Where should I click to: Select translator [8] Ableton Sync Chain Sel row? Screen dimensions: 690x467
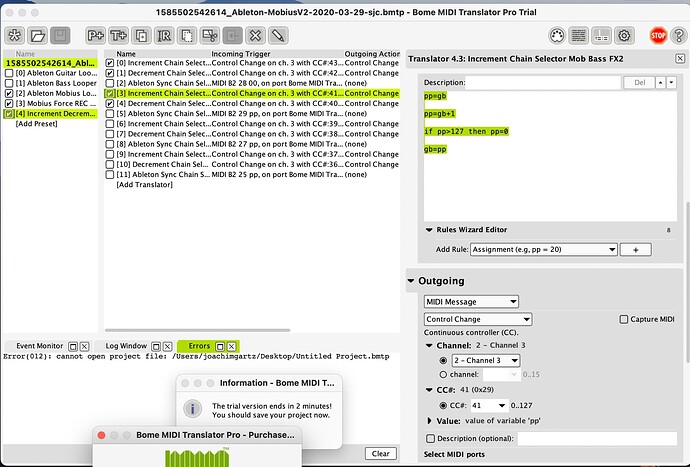252,144
